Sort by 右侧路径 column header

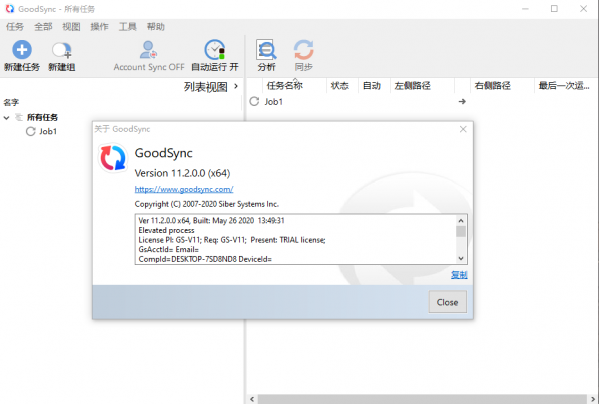(x=493, y=85)
